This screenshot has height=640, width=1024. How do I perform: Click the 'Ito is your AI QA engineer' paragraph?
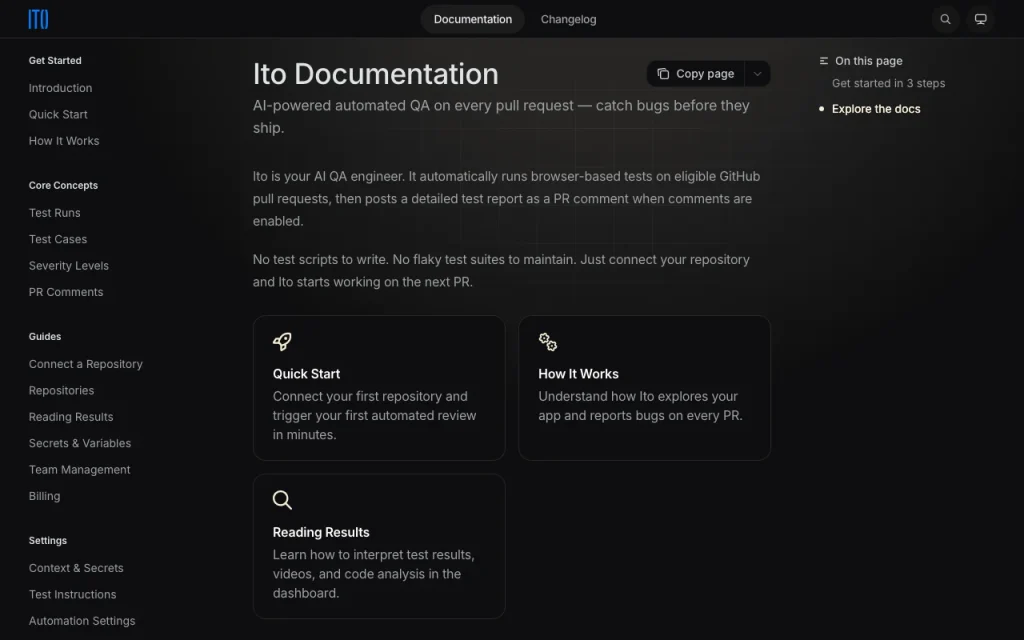click(506, 199)
